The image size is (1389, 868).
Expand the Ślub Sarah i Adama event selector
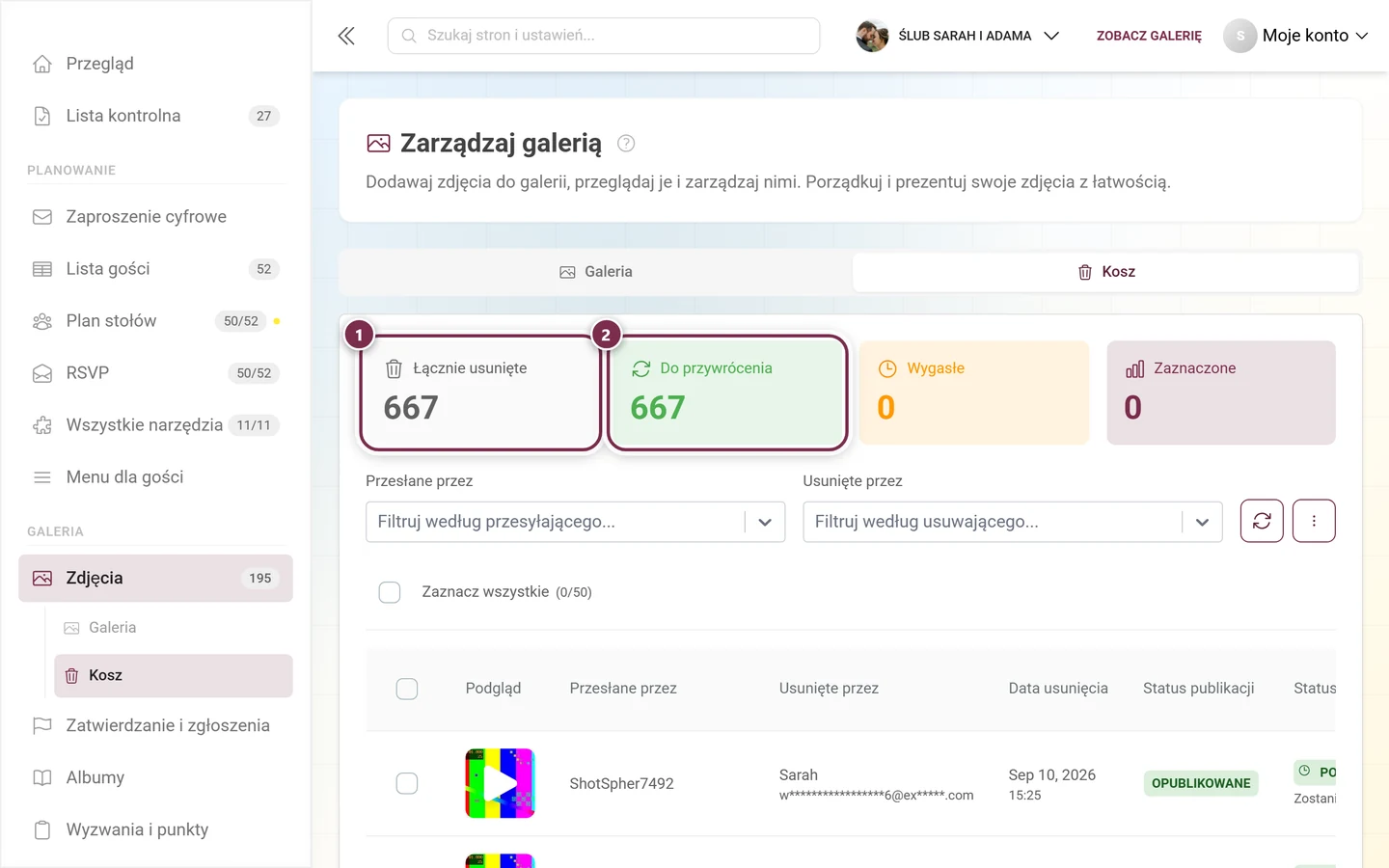tap(958, 36)
